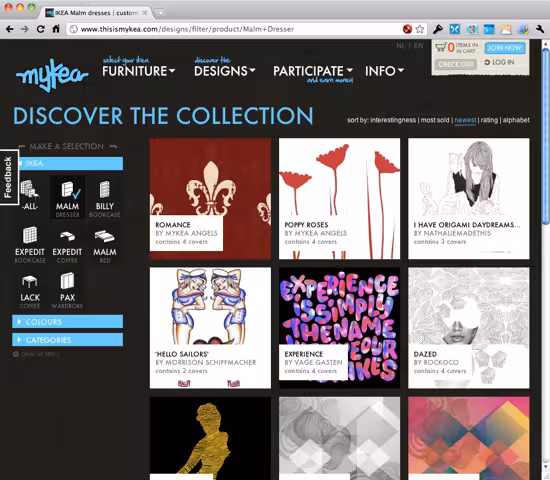The height and width of the screenshot is (480, 550).
Task: Expand the COLOURS filter section
Action: (x=68, y=321)
